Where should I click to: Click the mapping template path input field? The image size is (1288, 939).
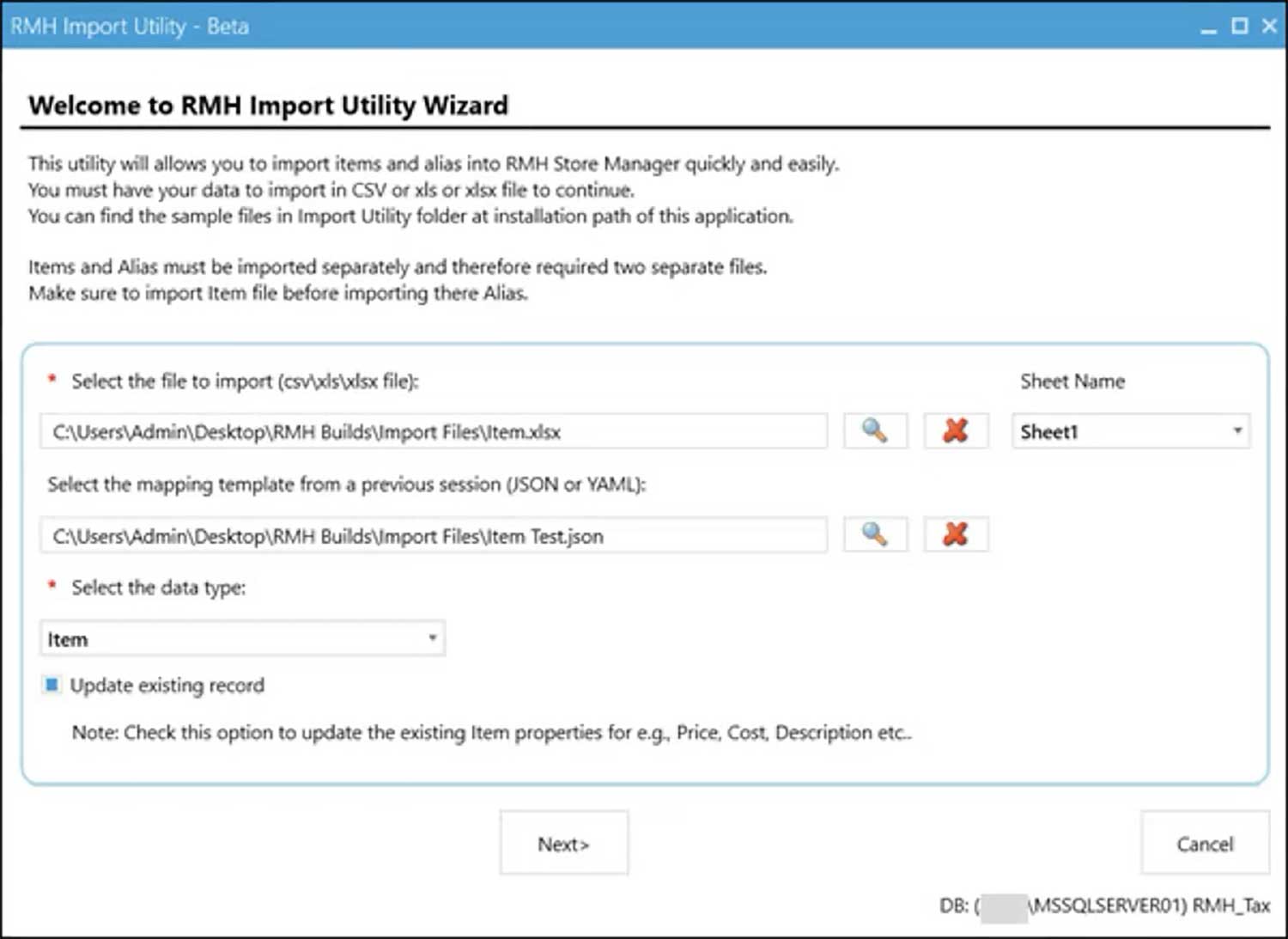pyautogui.click(x=434, y=535)
